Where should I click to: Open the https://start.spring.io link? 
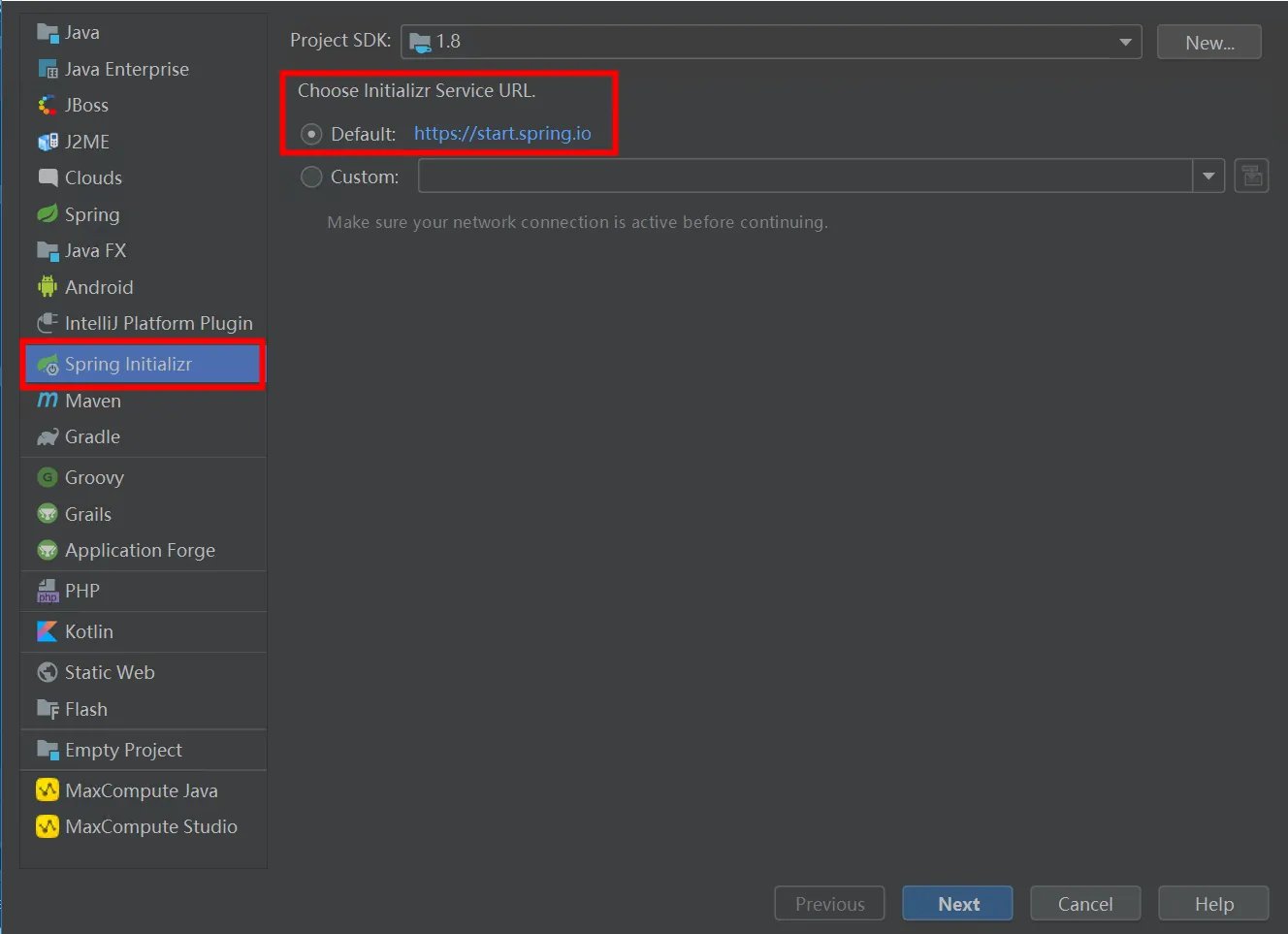tap(502, 134)
